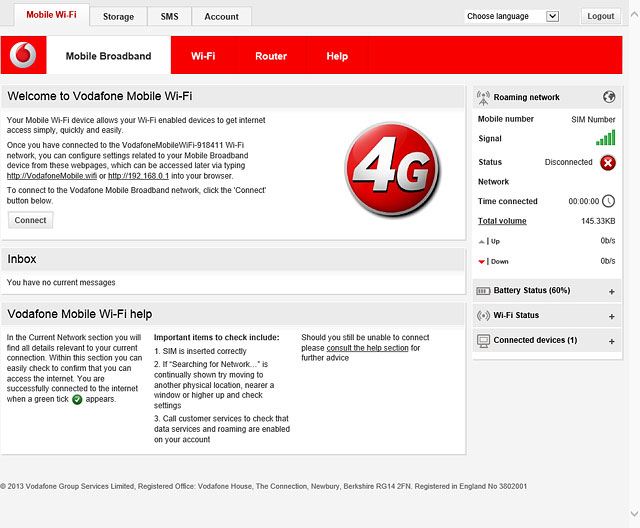
Task: Click the 145.33KB total volume value
Action: pyautogui.click(x=598, y=221)
